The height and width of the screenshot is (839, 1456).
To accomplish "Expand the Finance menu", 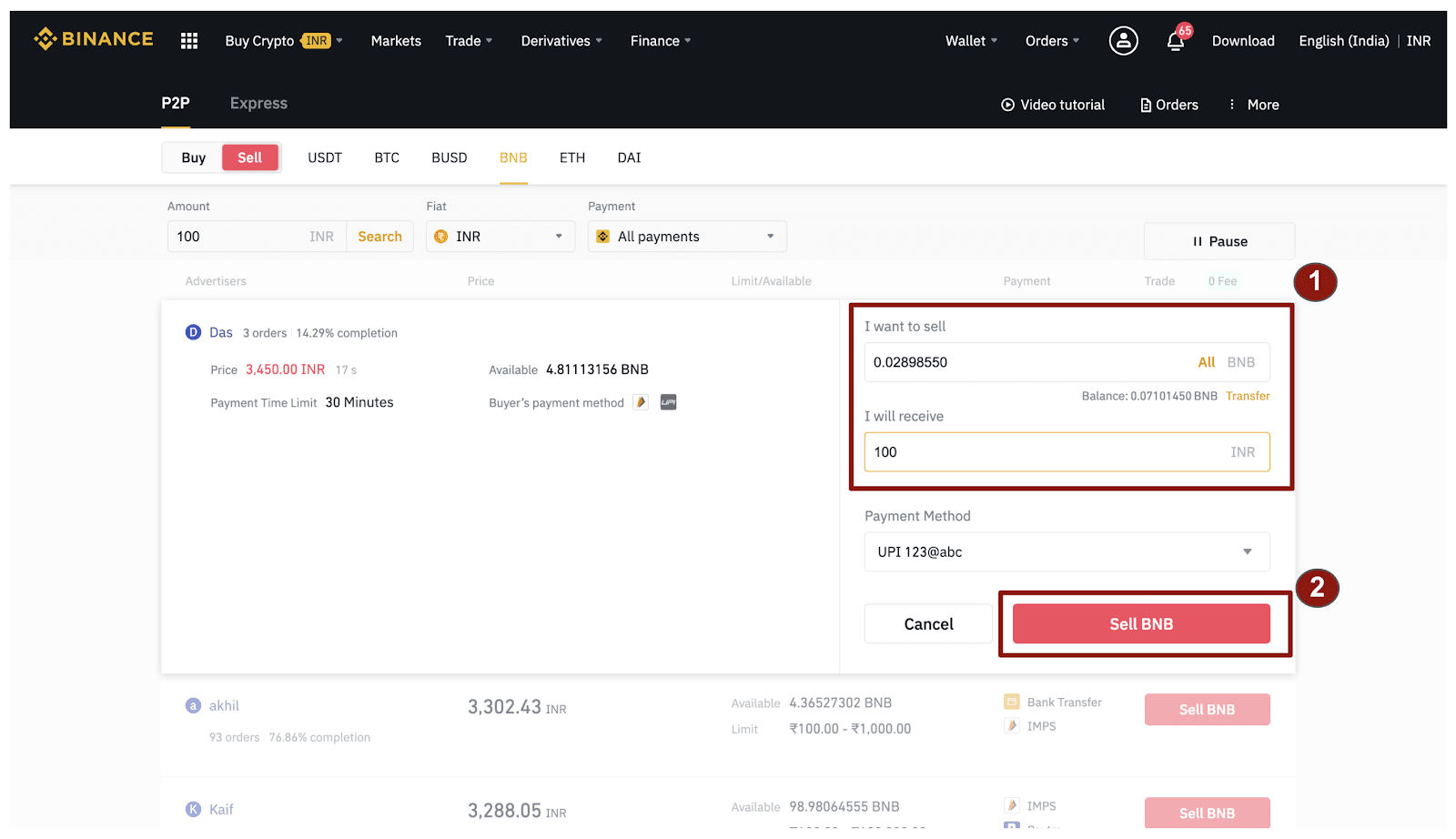I will coord(661,41).
